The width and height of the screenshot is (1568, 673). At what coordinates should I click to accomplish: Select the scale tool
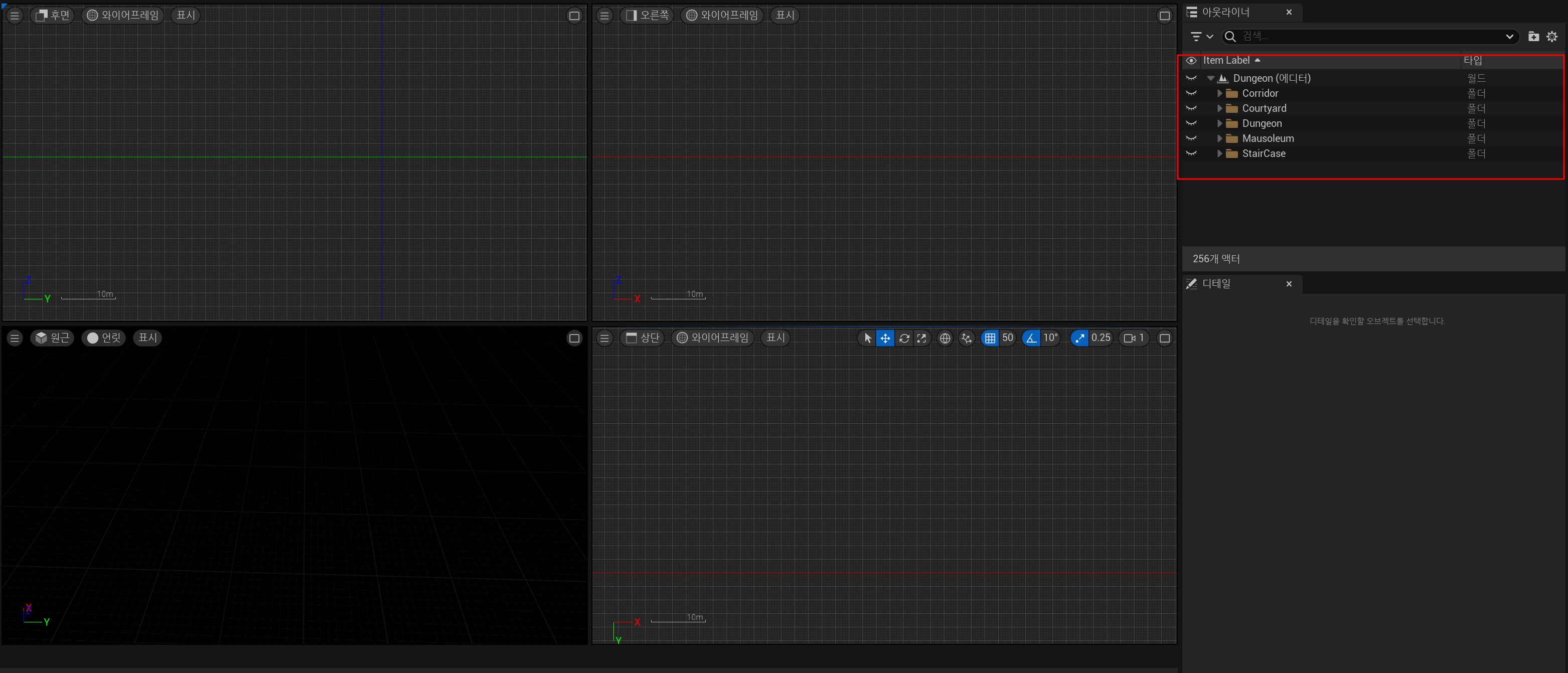pos(921,339)
